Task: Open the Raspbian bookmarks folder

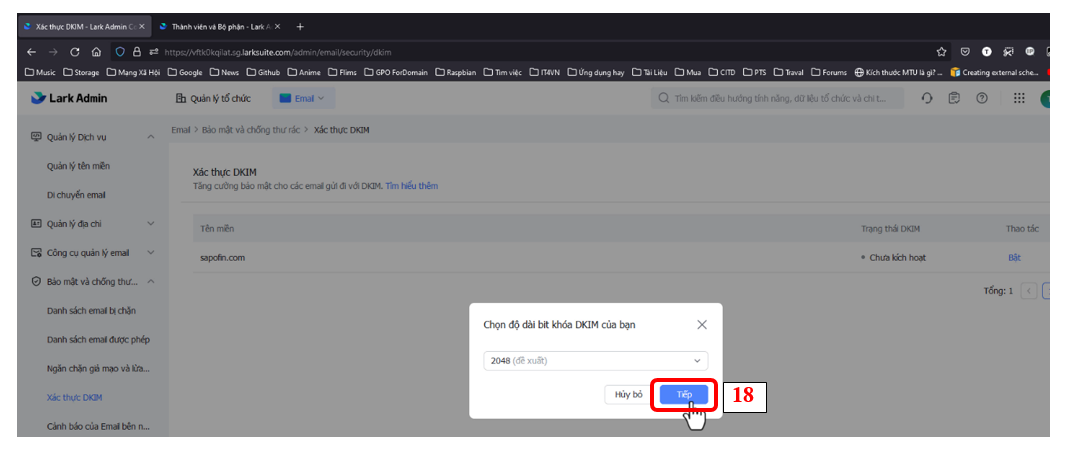Action: pyautogui.click(x=456, y=73)
